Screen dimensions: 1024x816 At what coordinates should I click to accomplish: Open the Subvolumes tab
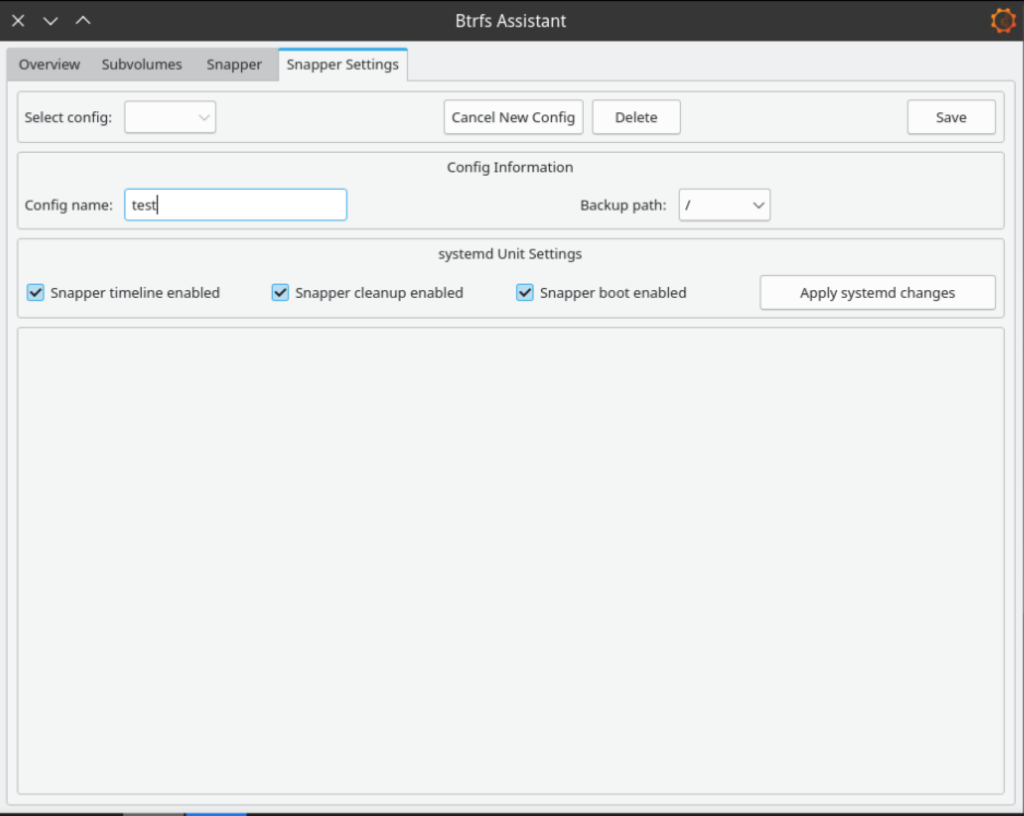(142, 65)
